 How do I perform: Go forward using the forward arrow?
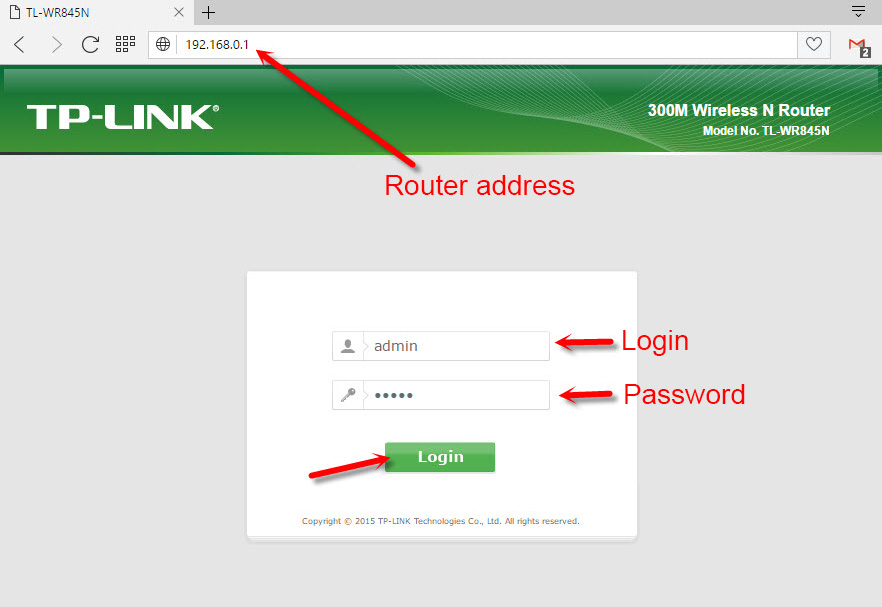click(x=56, y=44)
